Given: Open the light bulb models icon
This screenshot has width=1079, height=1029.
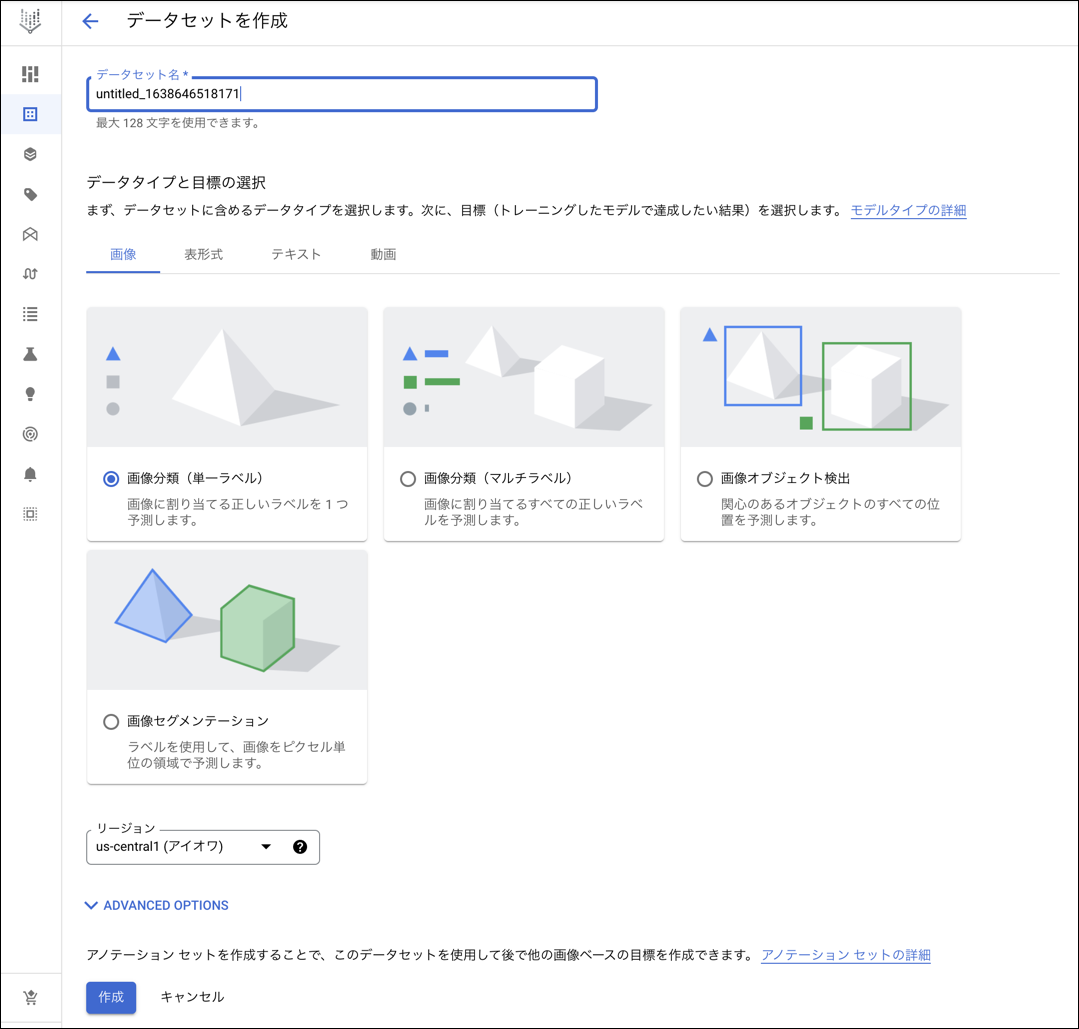Looking at the screenshot, I should [30, 394].
